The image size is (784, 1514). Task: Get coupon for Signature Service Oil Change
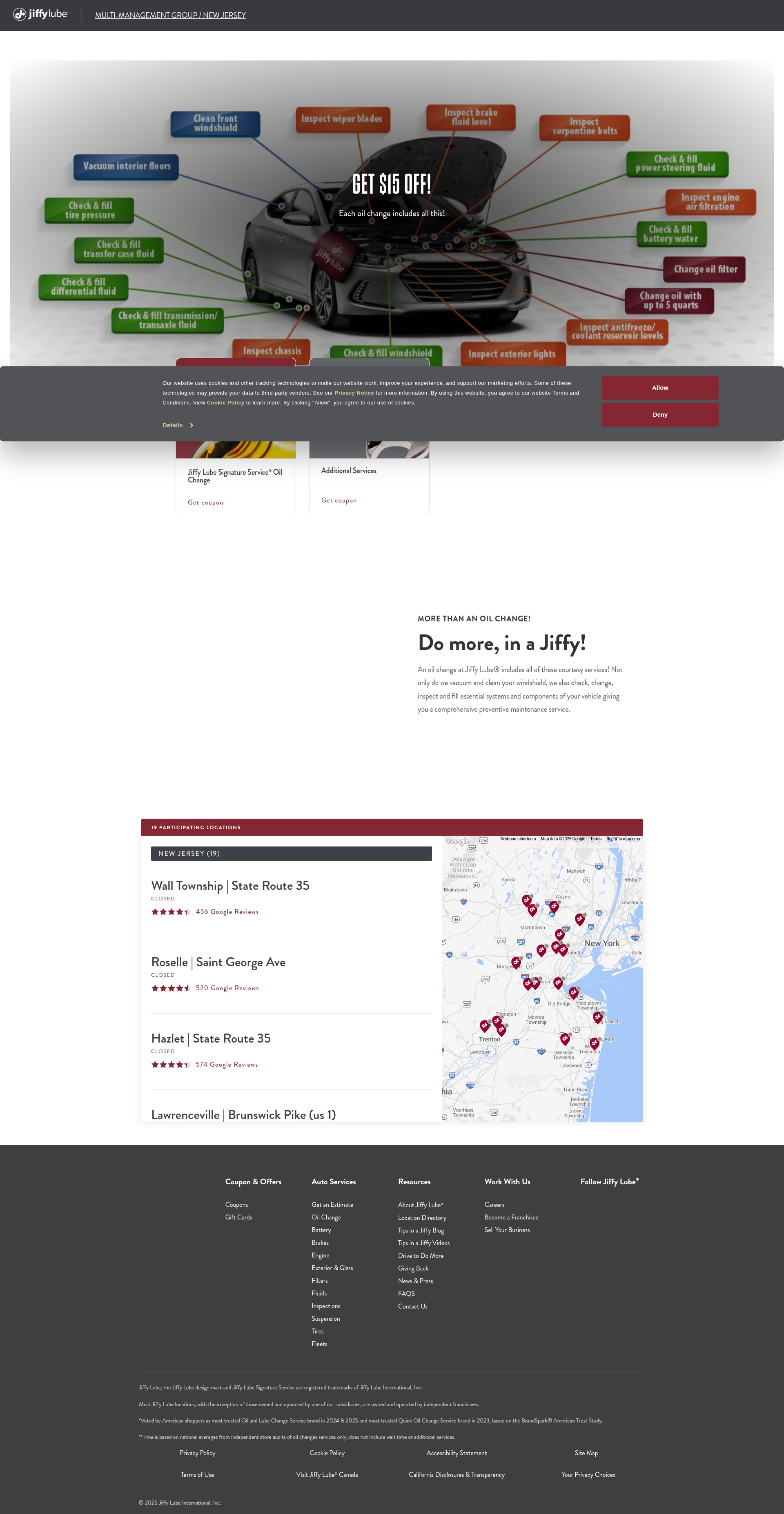[x=205, y=502]
